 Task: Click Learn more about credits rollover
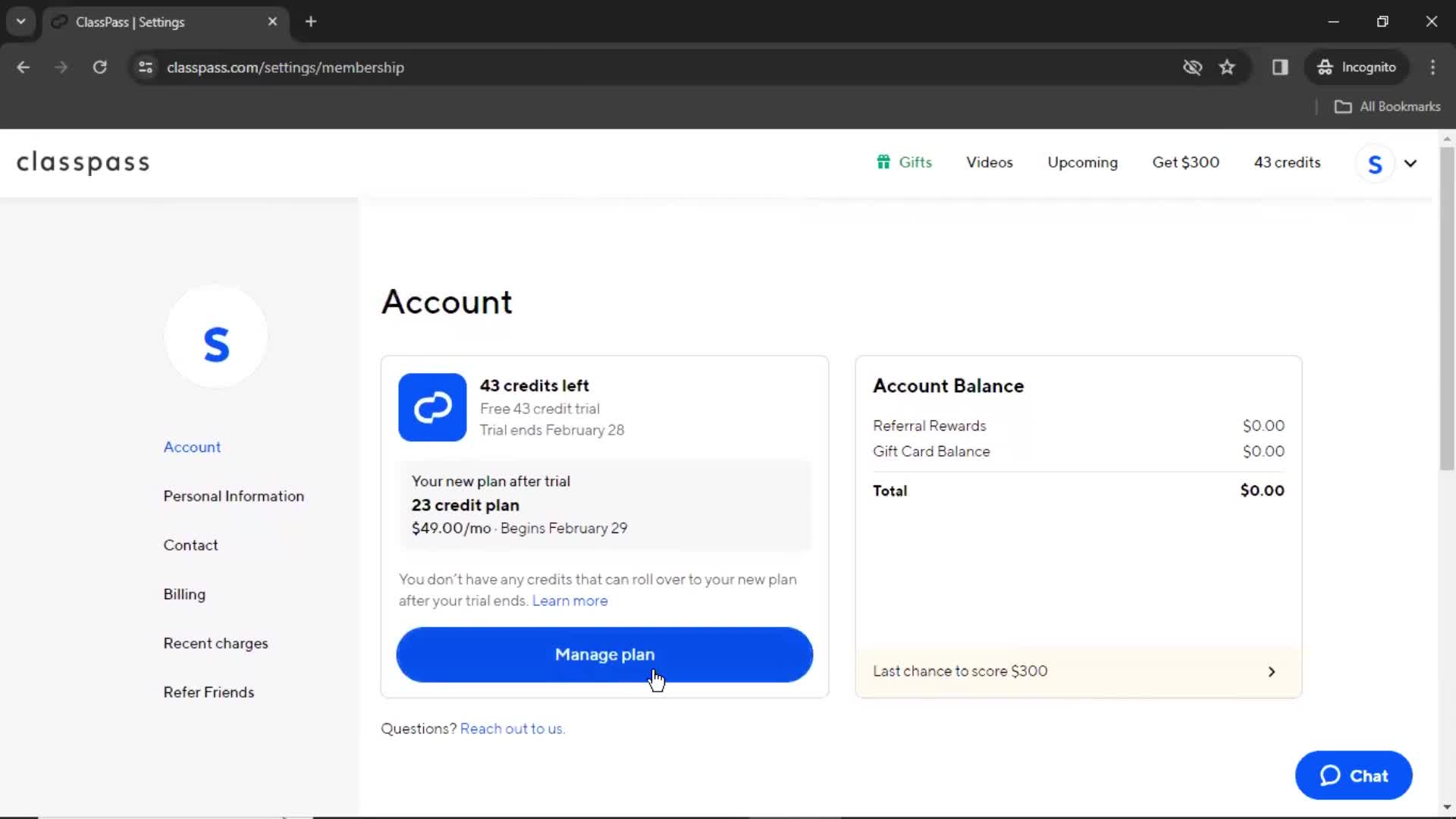(x=570, y=600)
